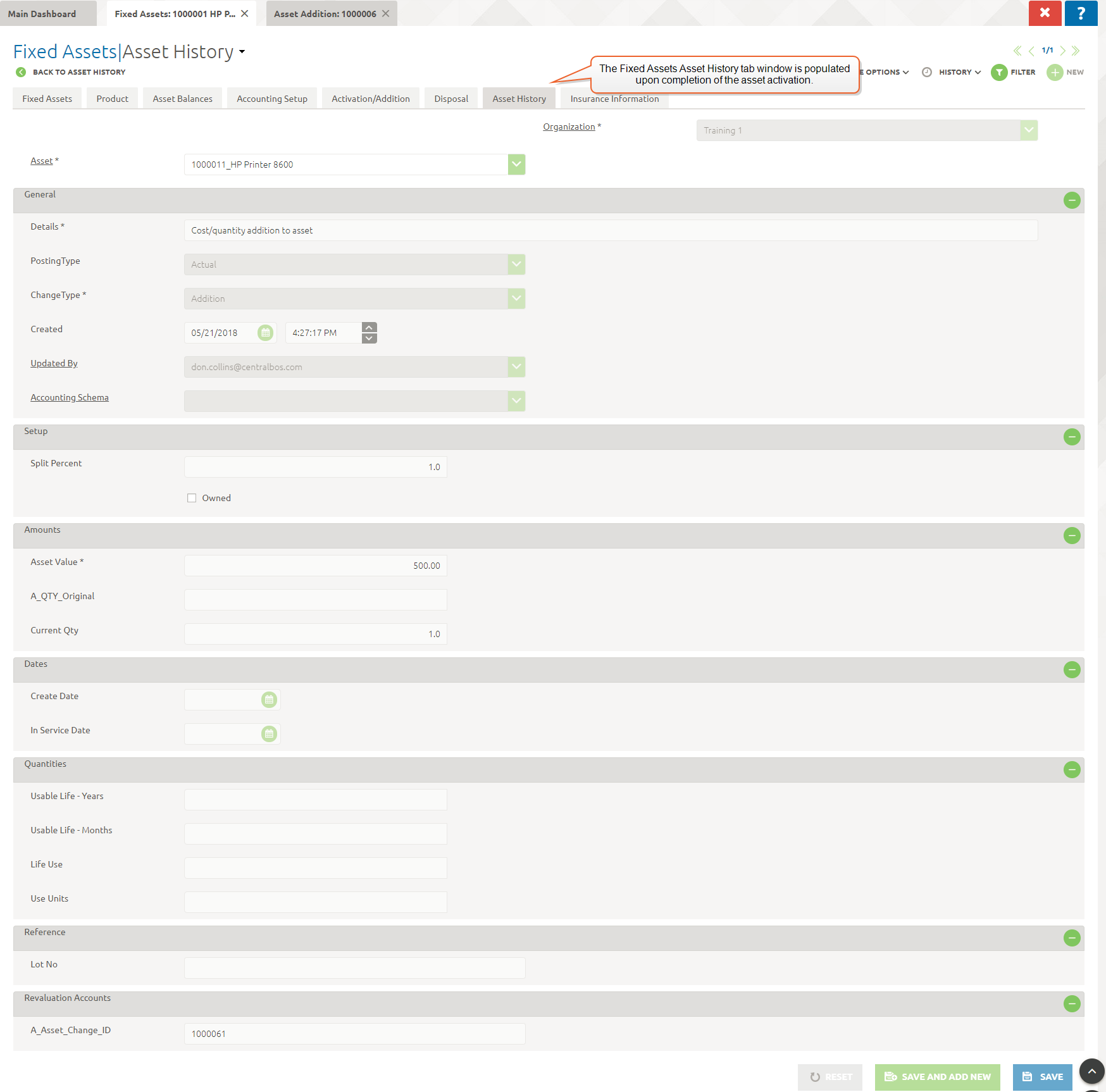Click the New record plus icon
The height and width of the screenshot is (1092, 1106).
1054,73
